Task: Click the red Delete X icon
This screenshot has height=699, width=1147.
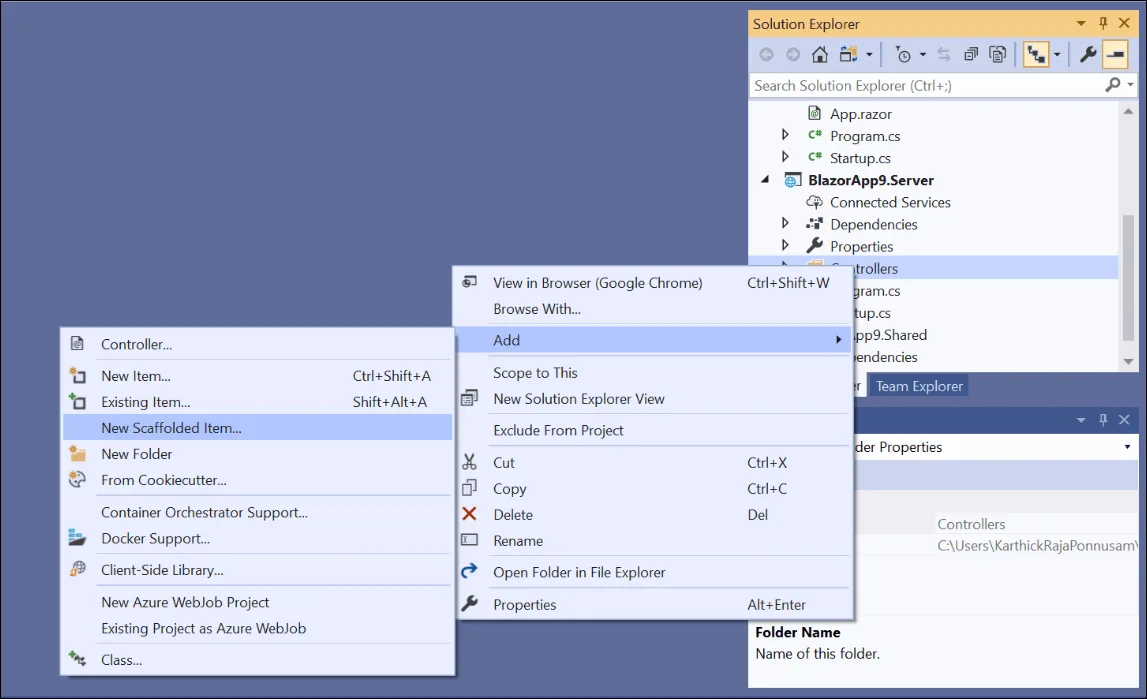Action: coord(469,514)
